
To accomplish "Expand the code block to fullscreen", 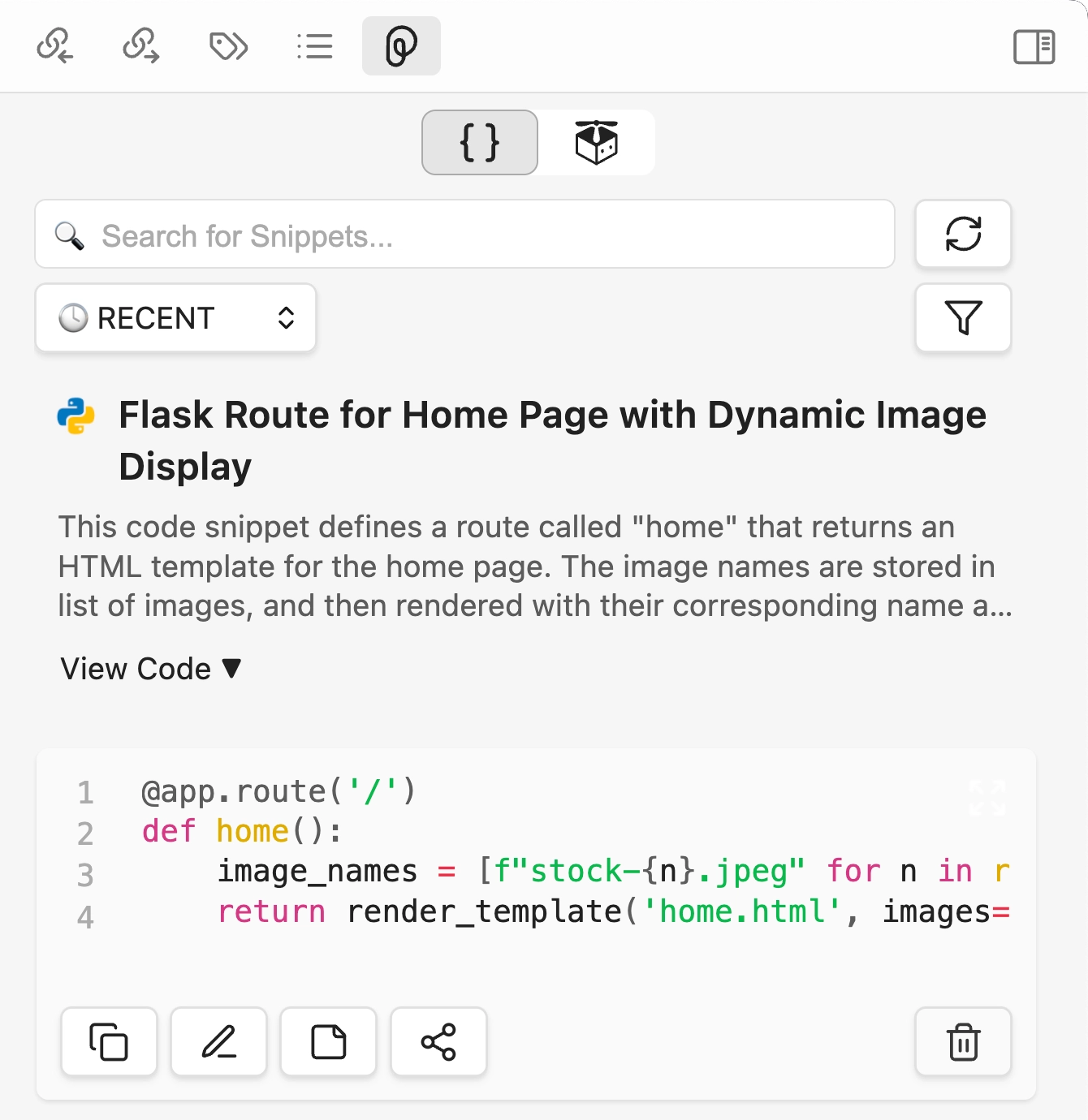I will point(987,799).
